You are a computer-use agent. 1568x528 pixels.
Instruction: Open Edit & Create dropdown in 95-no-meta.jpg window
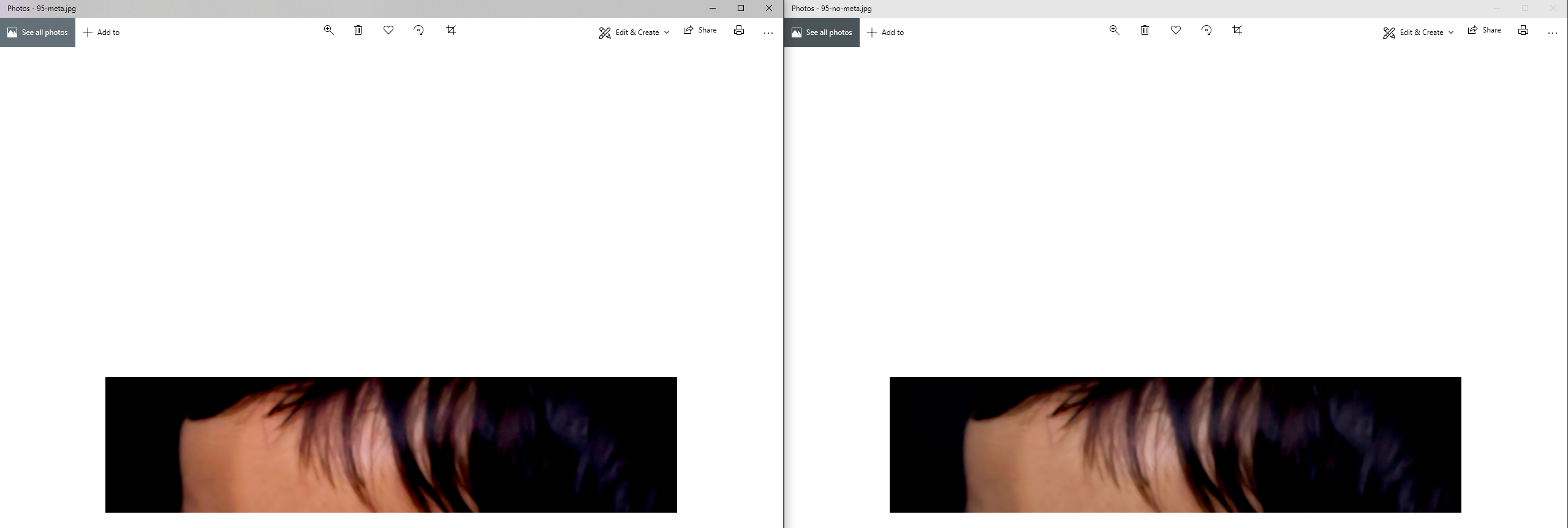[1418, 33]
